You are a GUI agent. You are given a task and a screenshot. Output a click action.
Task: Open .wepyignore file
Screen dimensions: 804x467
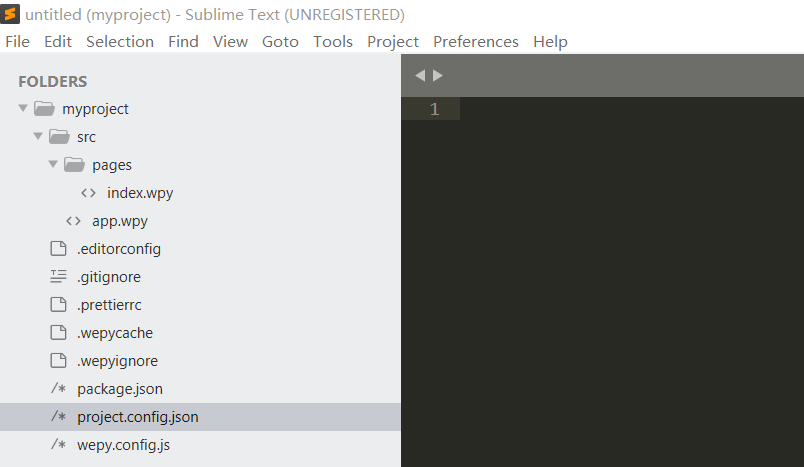117,361
